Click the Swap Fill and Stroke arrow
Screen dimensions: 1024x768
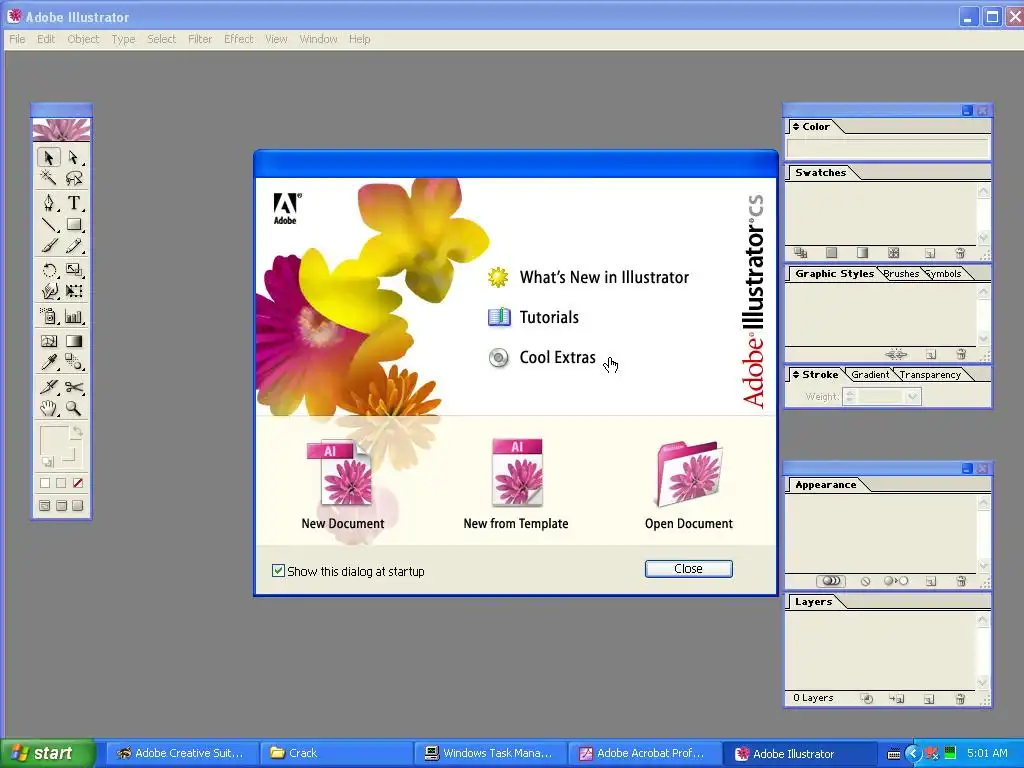[x=77, y=431]
